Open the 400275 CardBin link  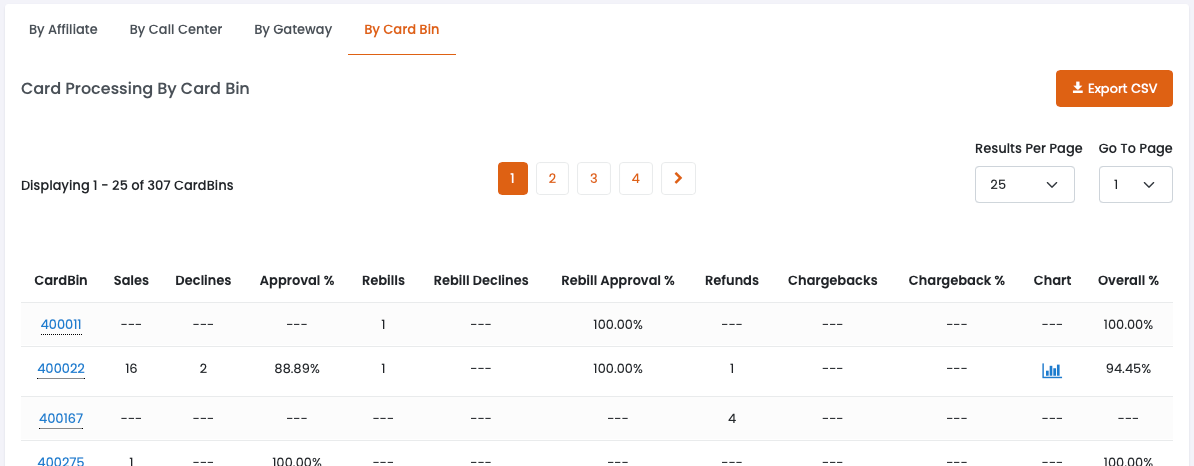point(61,461)
